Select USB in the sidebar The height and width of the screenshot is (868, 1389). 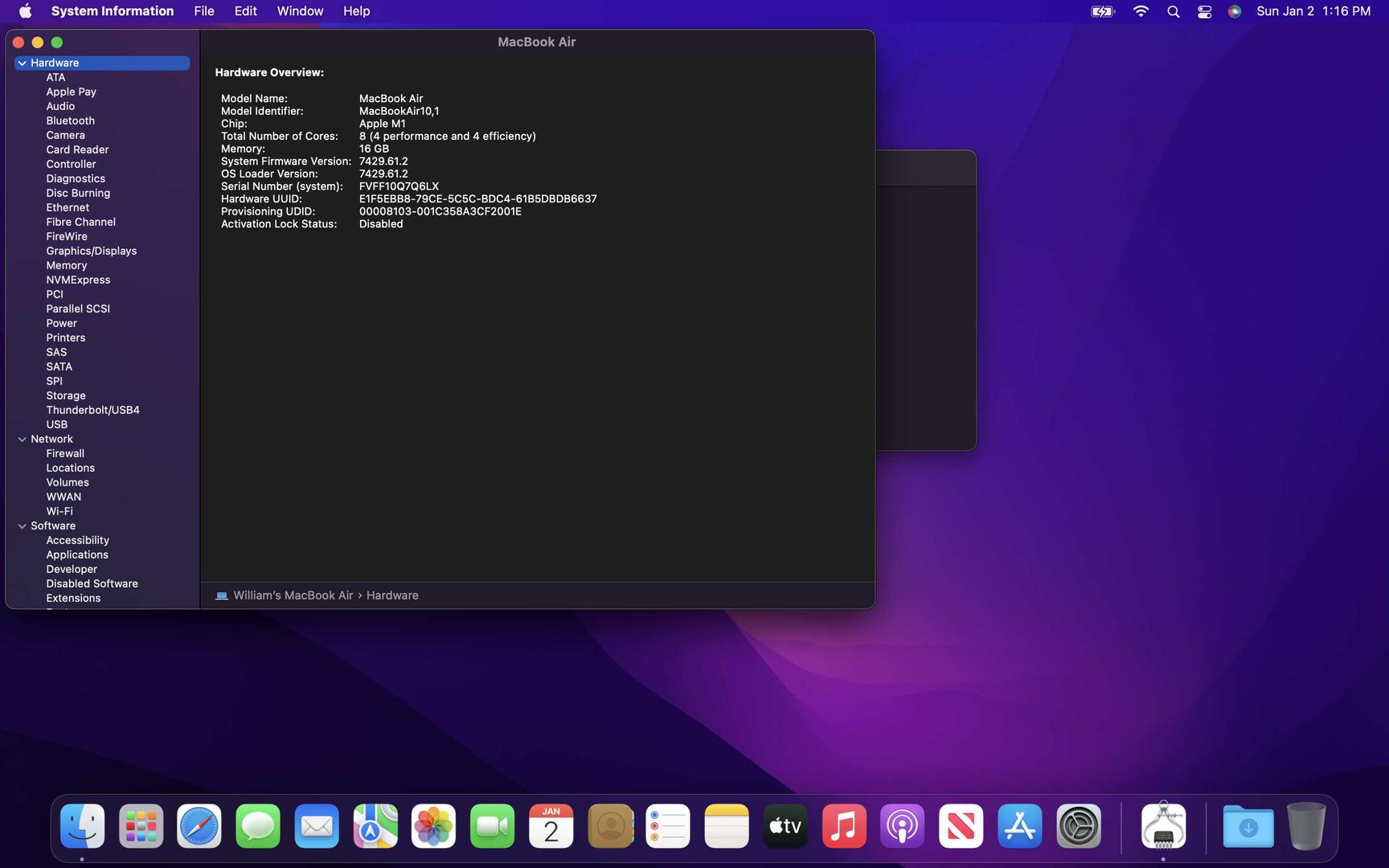56,424
